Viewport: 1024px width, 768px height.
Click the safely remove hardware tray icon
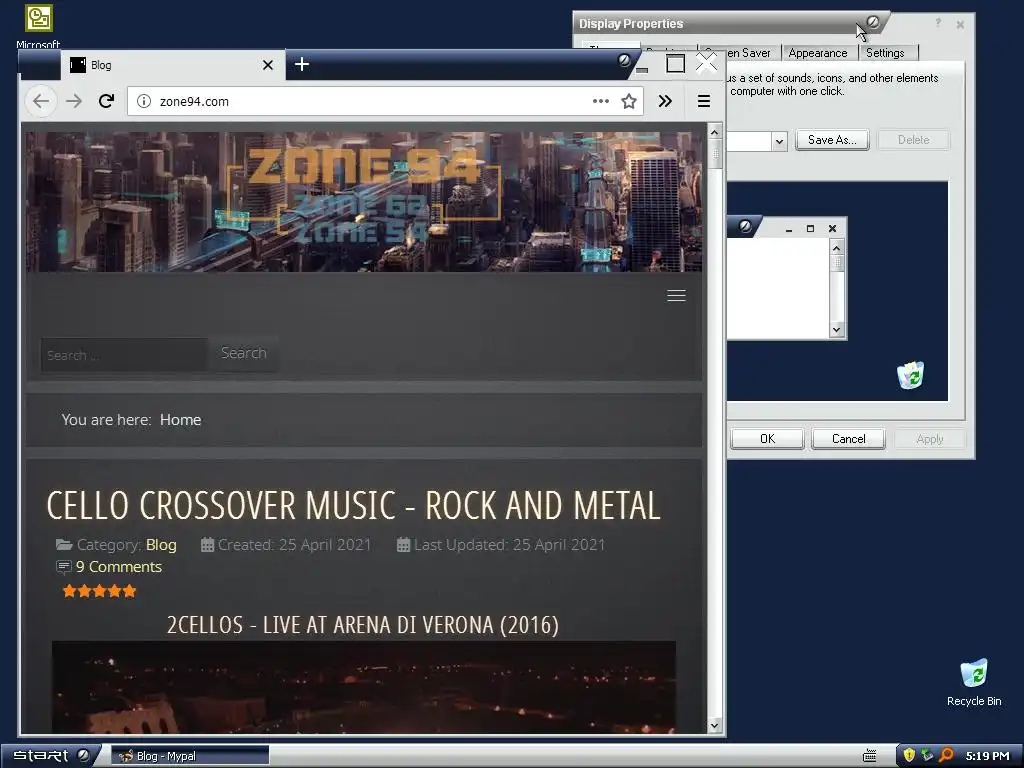click(927, 756)
